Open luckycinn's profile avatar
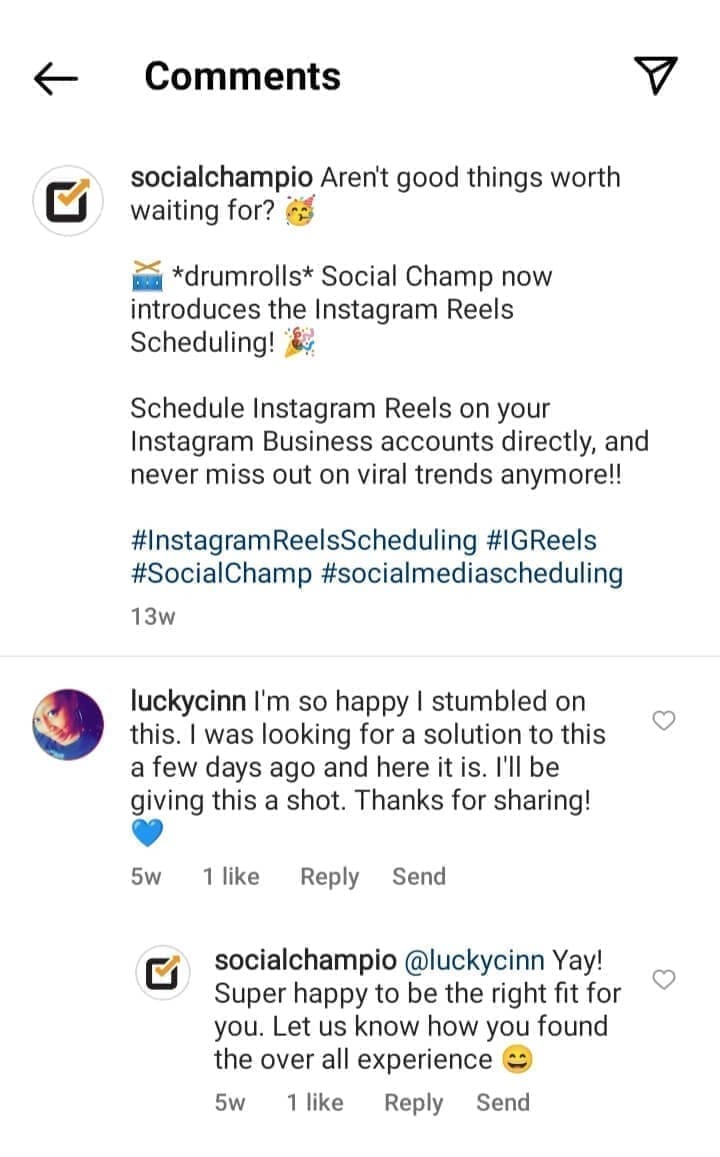720x1157 pixels. click(68, 724)
